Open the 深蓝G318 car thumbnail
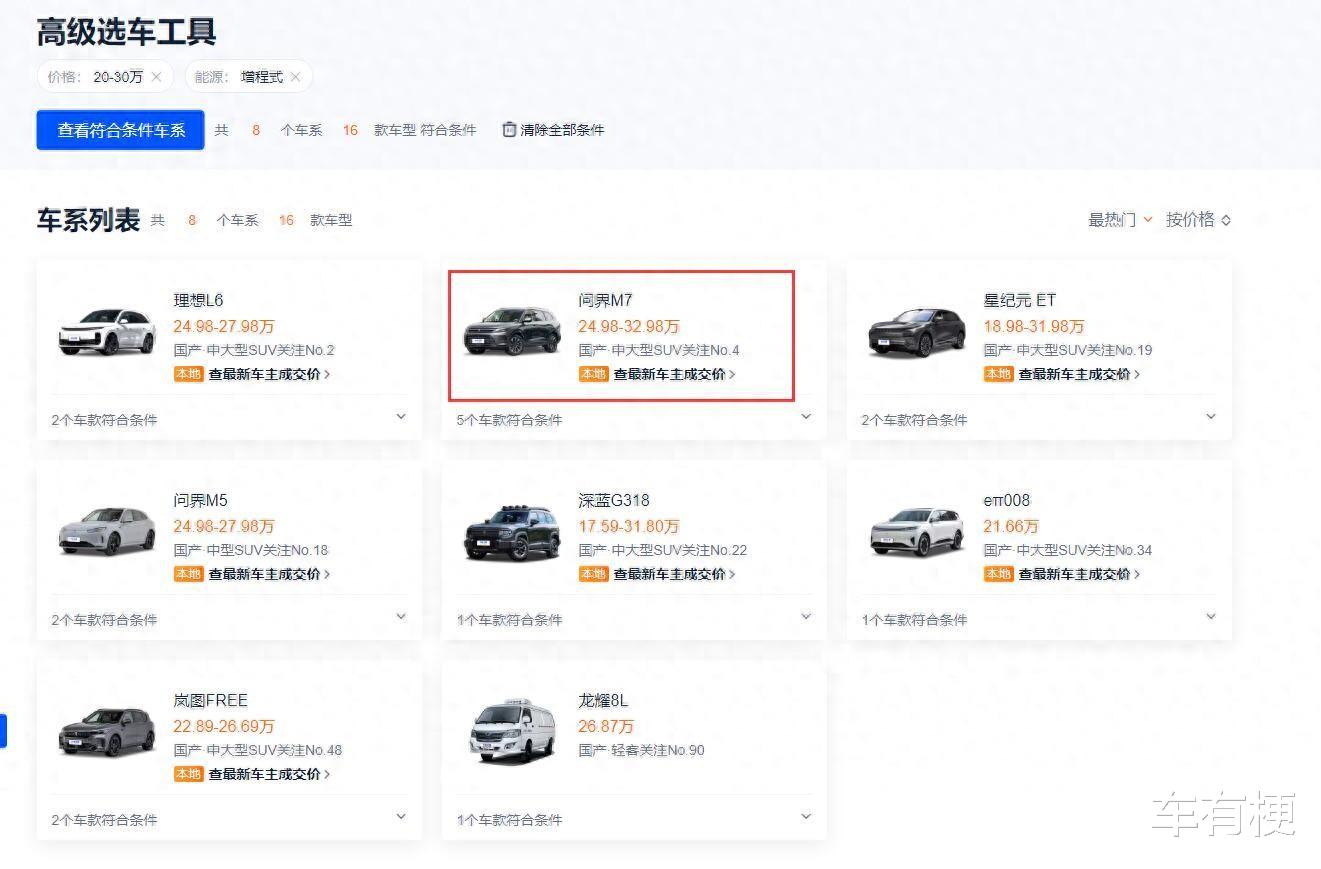The width and height of the screenshot is (1321, 869). click(512, 531)
